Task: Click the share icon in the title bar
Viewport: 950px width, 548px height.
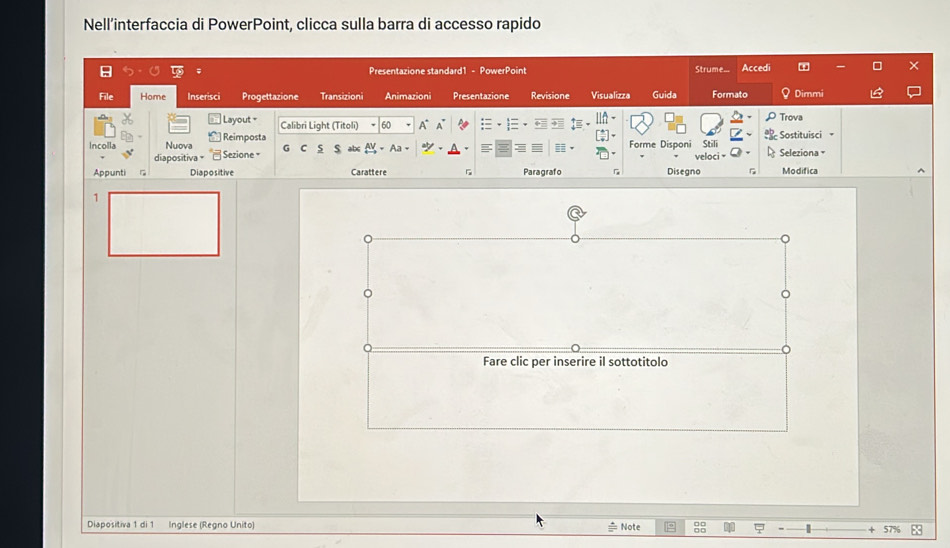Action: click(x=877, y=94)
